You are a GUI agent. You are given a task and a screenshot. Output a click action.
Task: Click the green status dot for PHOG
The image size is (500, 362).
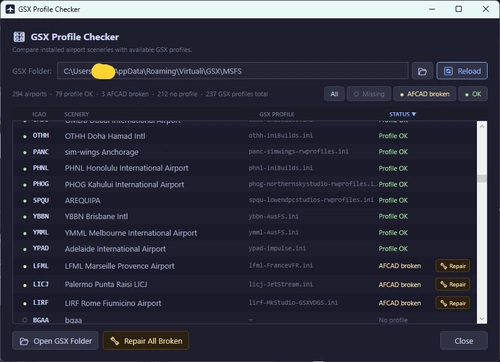coord(25,185)
